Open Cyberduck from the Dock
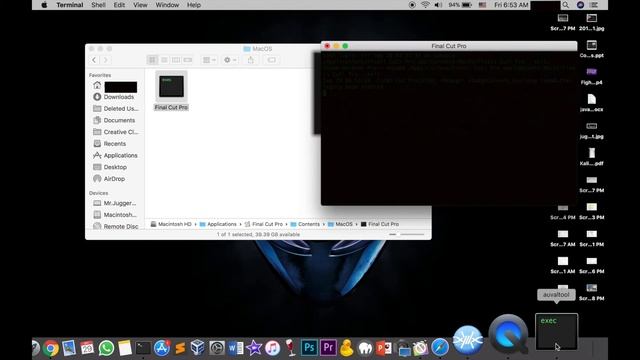Screen dimensions: 640x360 tap(347, 348)
